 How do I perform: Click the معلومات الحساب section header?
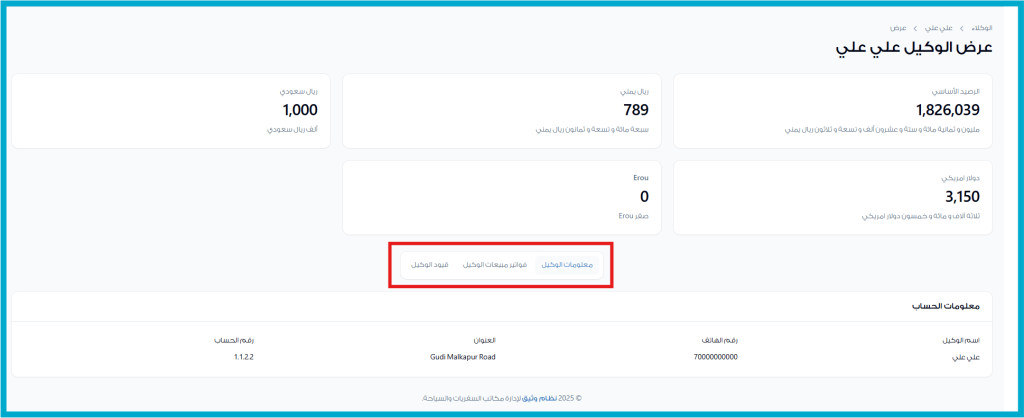coord(946,305)
